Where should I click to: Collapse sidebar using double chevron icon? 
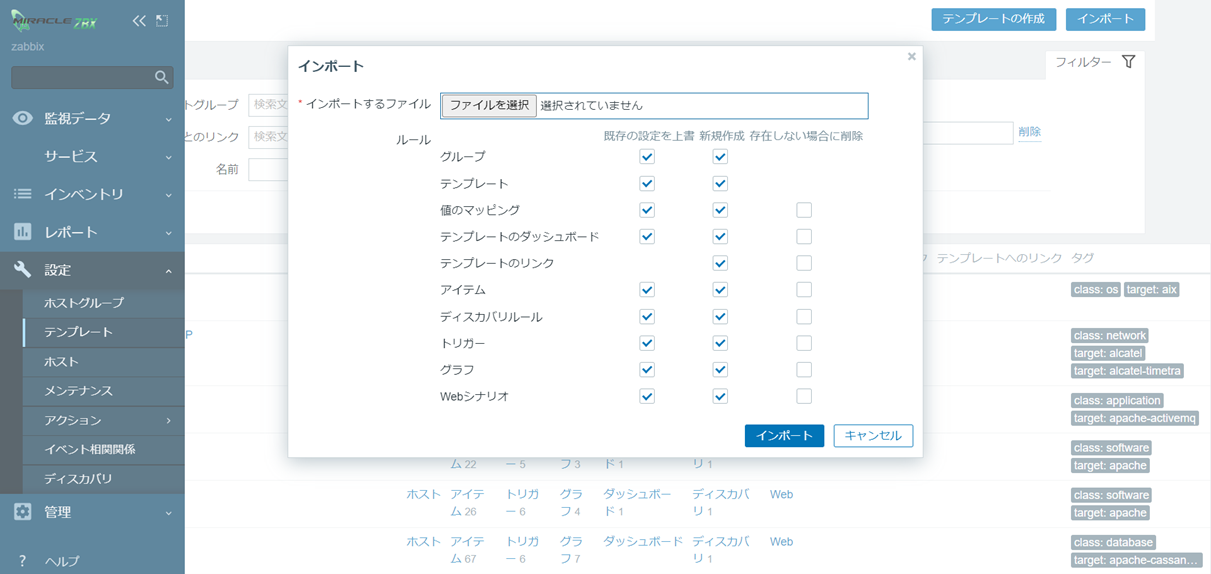pos(139,21)
